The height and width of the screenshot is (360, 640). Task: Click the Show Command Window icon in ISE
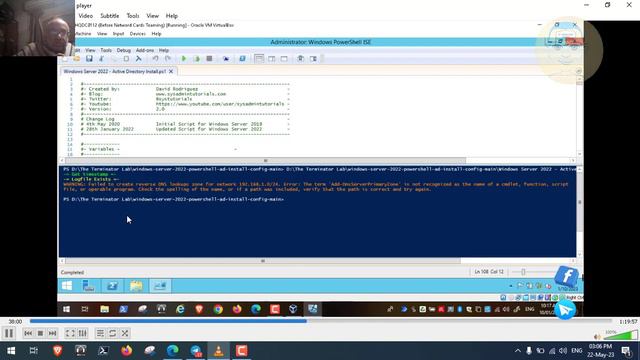click(x=300, y=59)
